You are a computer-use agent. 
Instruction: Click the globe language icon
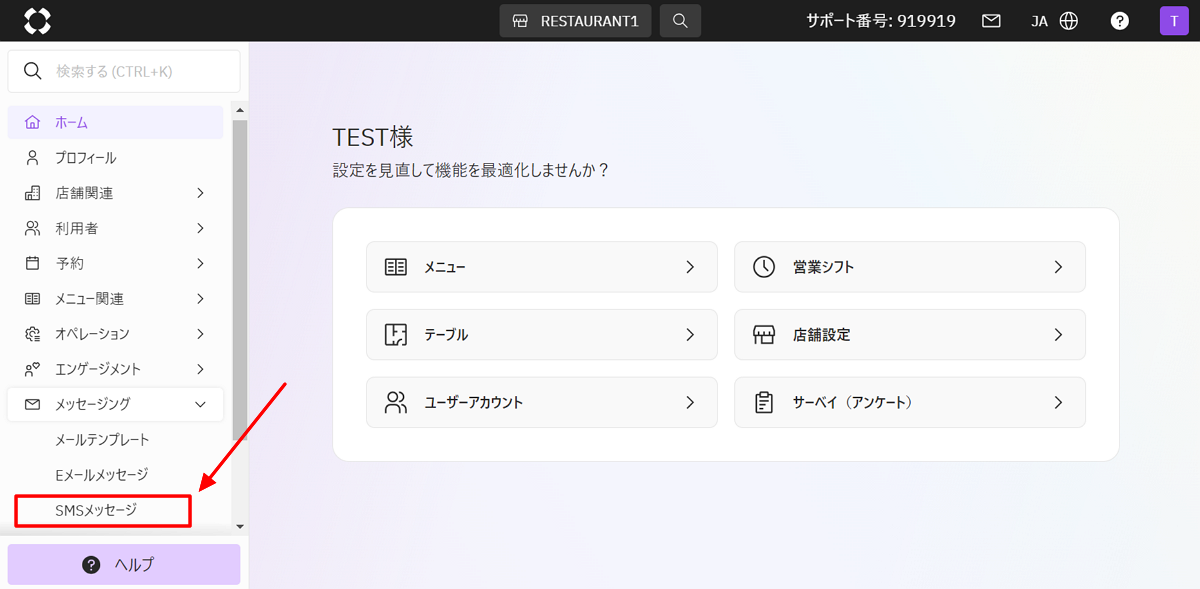click(1069, 21)
